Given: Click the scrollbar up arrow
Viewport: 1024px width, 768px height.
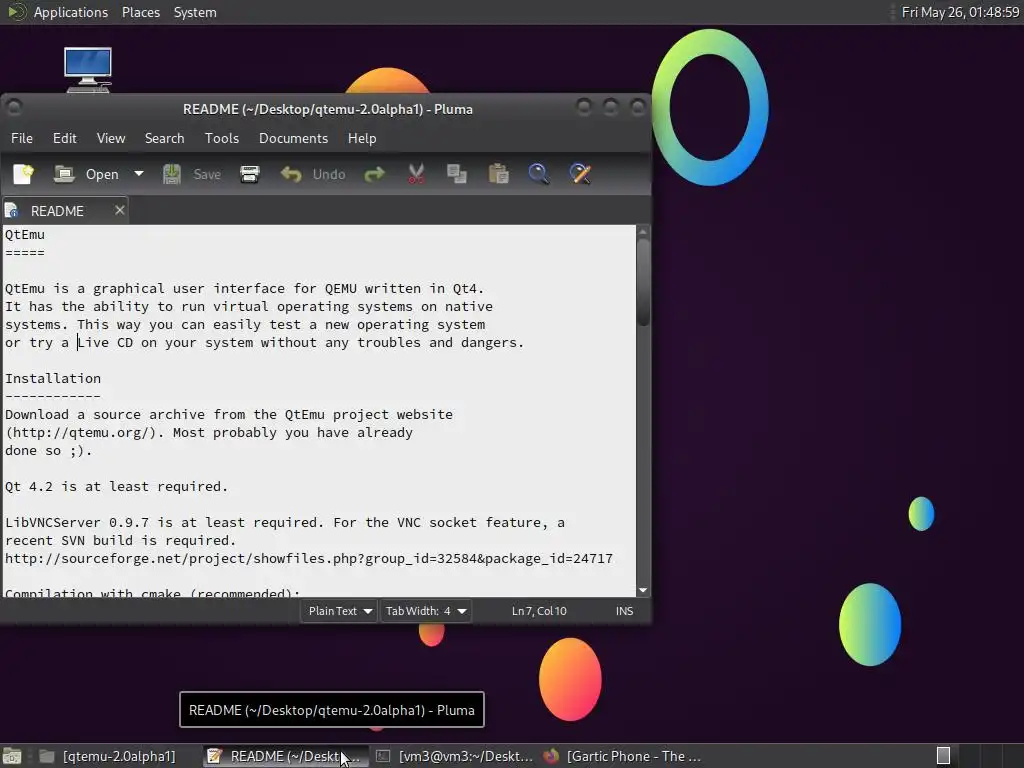Looking at the screenshot, I should coord(643,232).
